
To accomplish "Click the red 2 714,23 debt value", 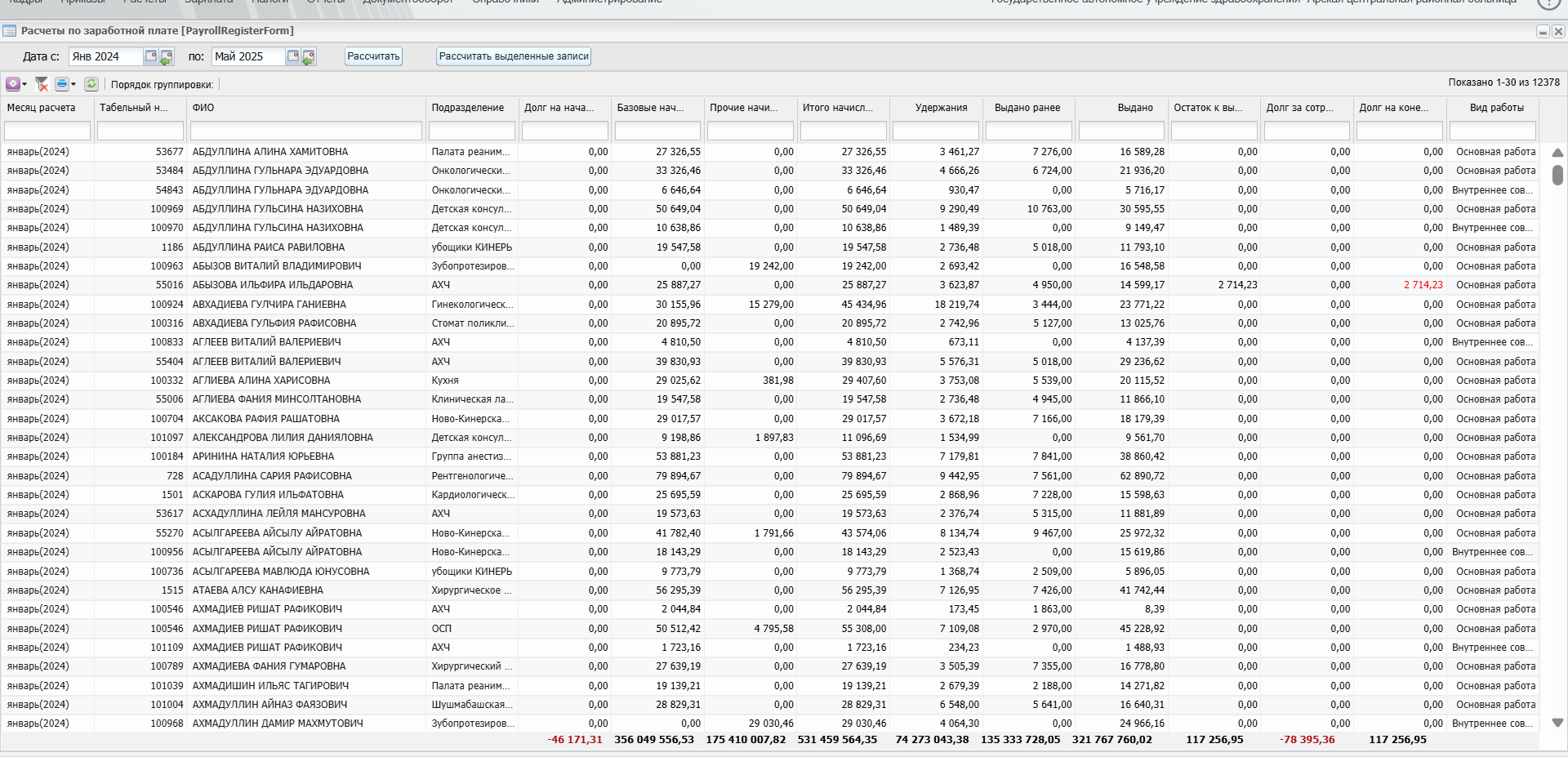I will pyautogui.click(x=1423, y=285).
